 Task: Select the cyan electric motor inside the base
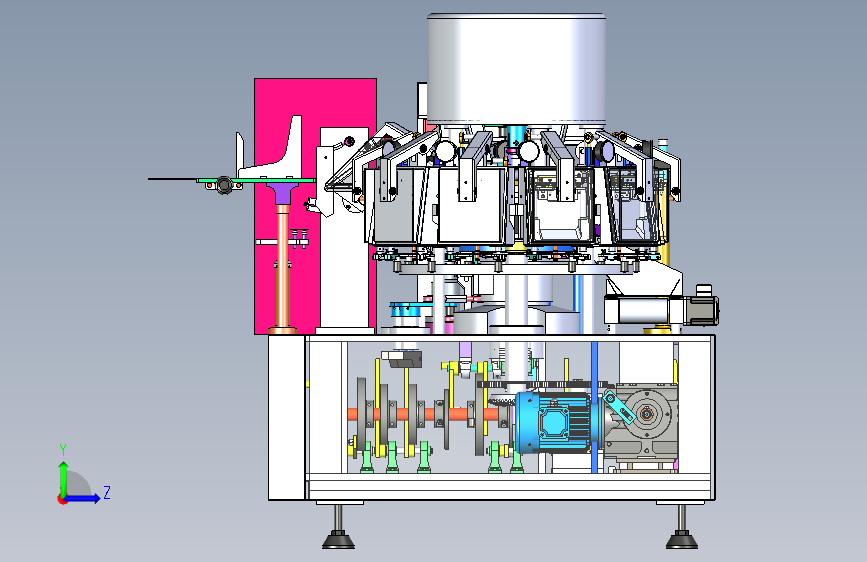[x=556, y=423]
